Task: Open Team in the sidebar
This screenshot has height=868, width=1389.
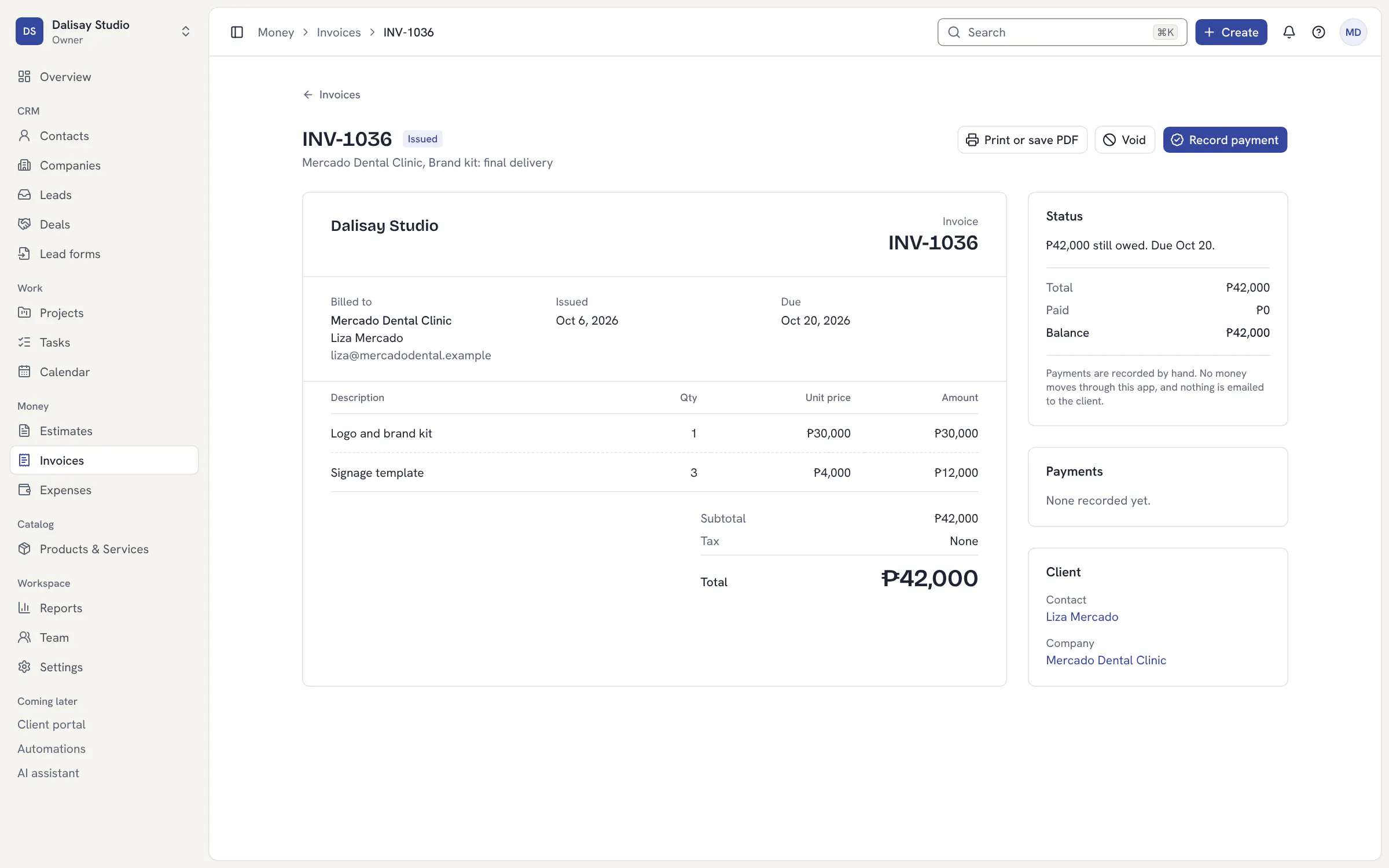Action: pos(104,638)
